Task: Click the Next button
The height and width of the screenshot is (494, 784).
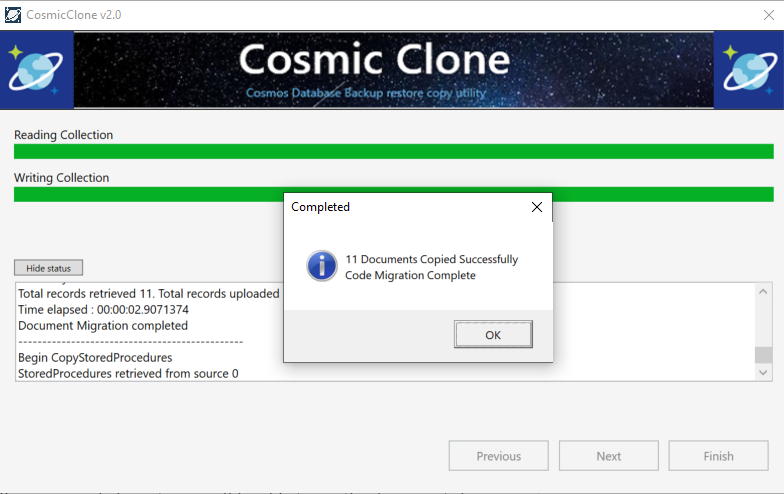Action: pyautogui.click(x=608, y=456)
